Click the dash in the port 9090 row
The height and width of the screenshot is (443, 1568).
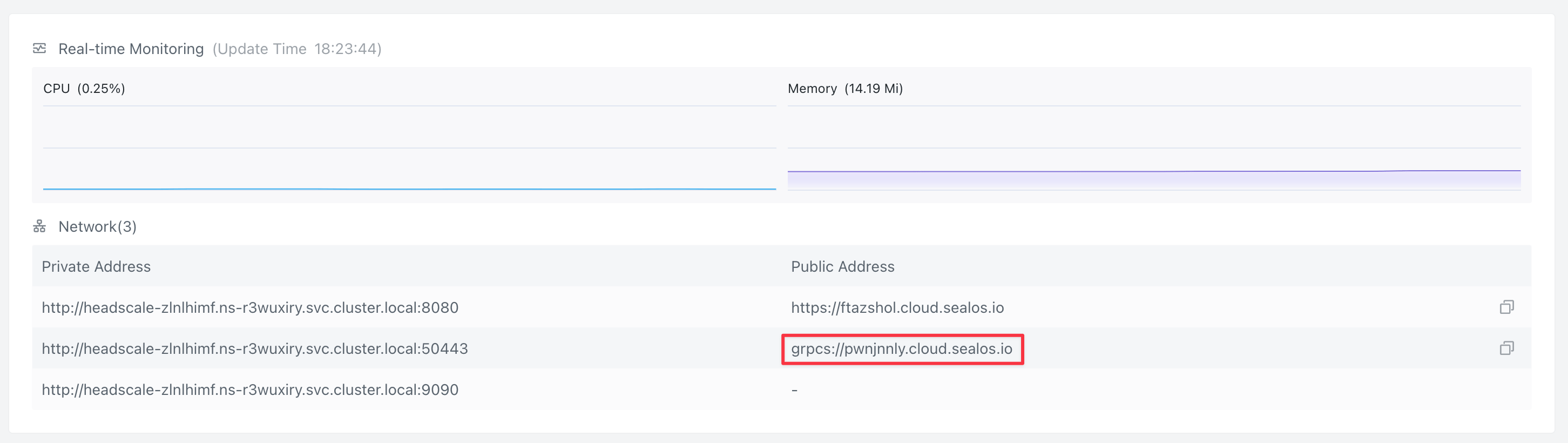pos(794,390)
